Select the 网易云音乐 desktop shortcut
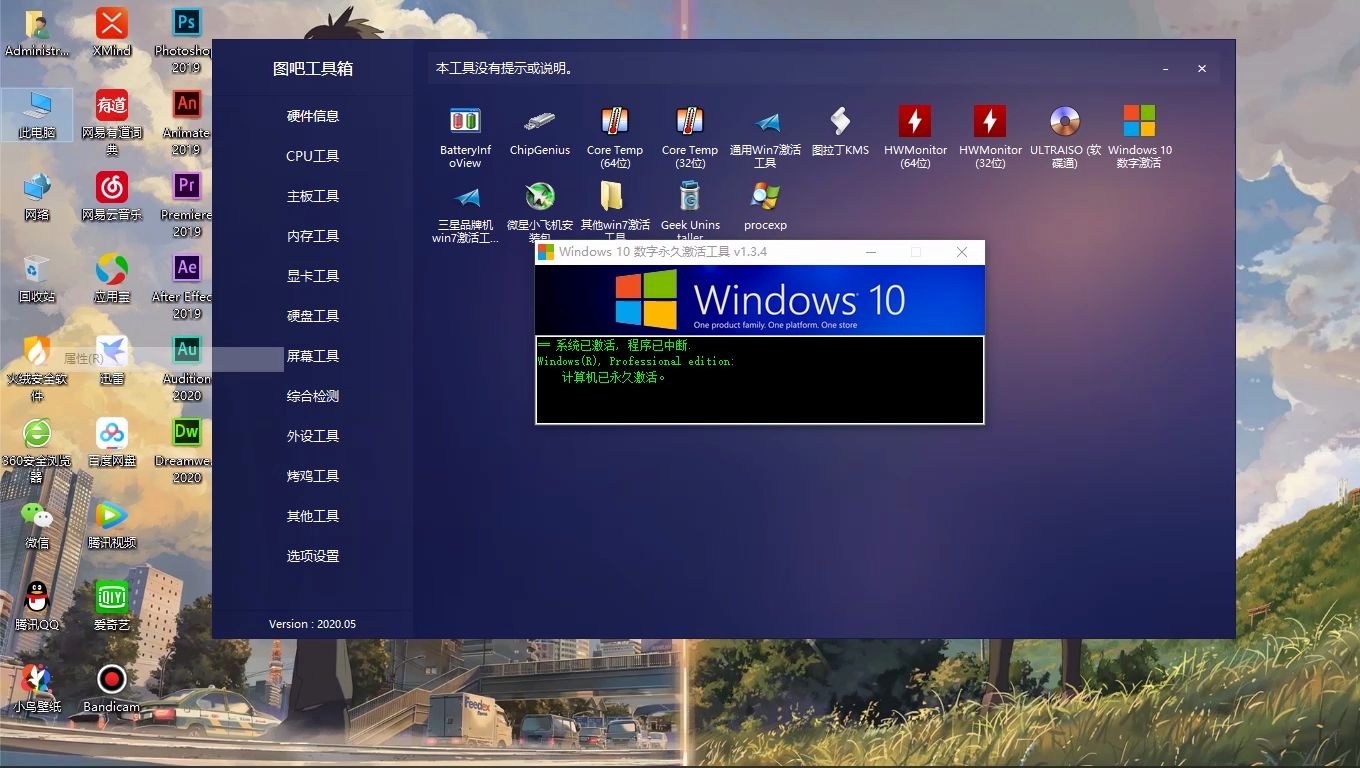The height and width of the screenshot is (768, 1360). (111, 196)
